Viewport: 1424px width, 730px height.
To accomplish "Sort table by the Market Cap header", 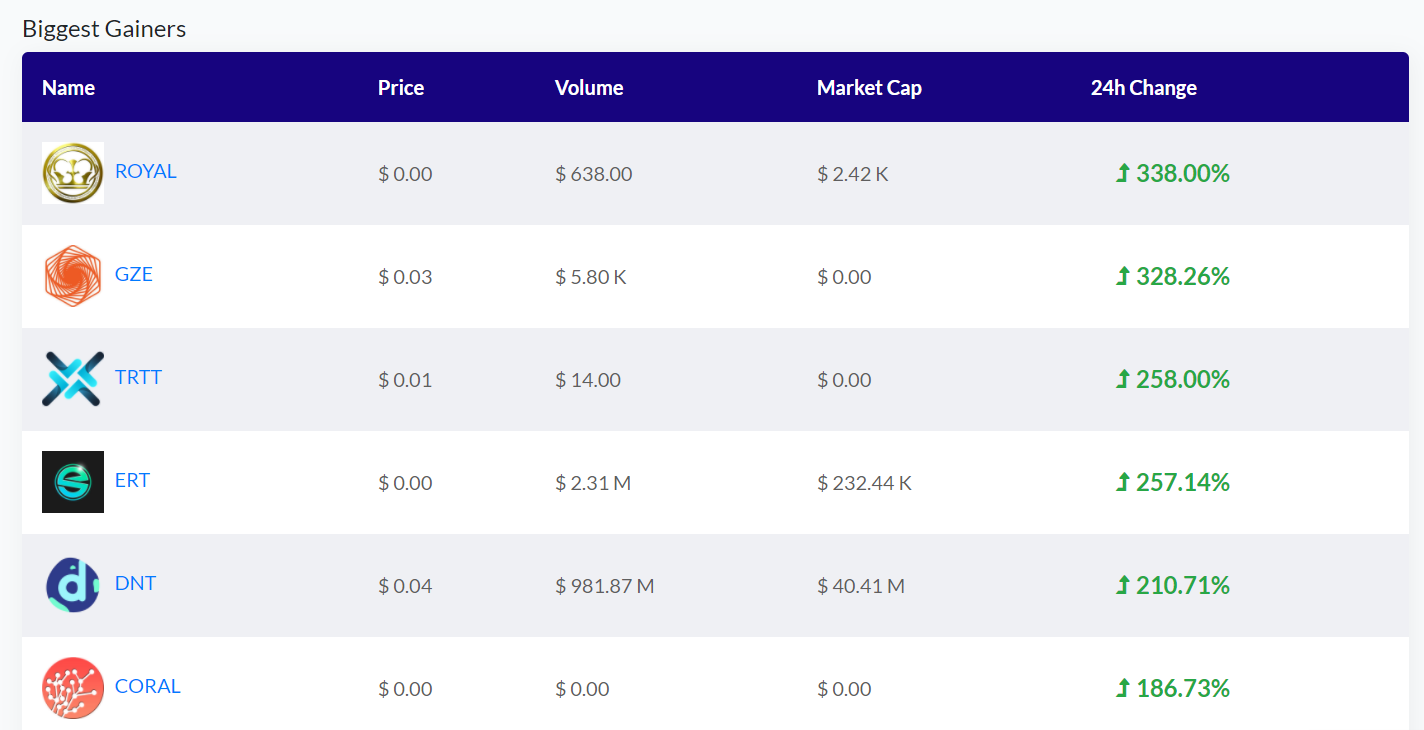I will 869,88.
